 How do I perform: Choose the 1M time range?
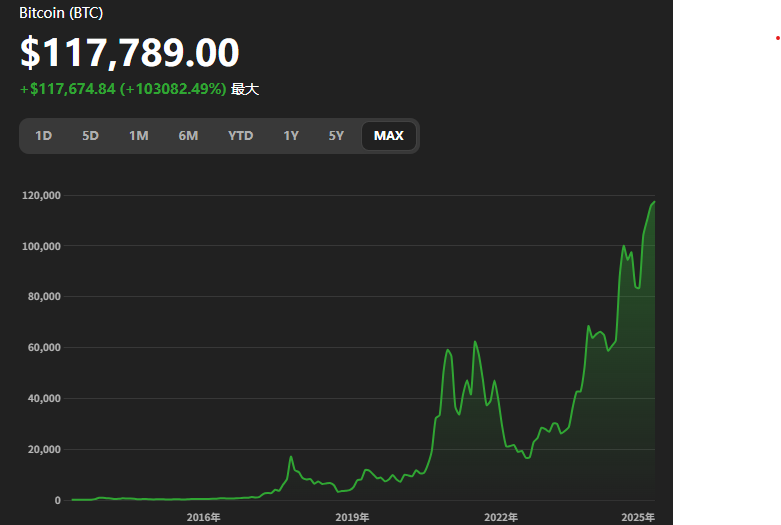(138, 136)
